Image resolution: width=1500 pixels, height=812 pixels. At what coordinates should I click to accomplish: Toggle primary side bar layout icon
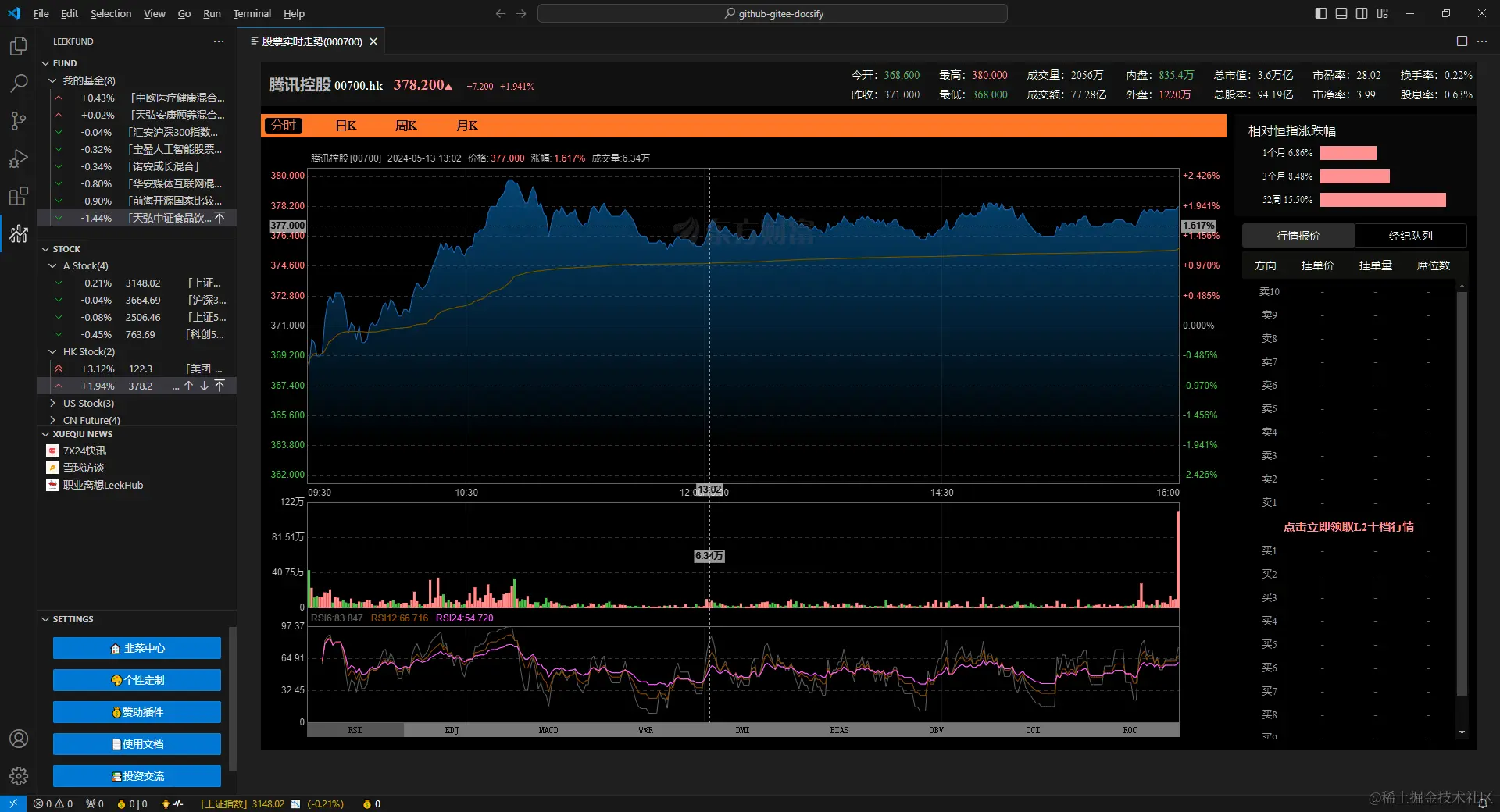[x=1321, y=13]
